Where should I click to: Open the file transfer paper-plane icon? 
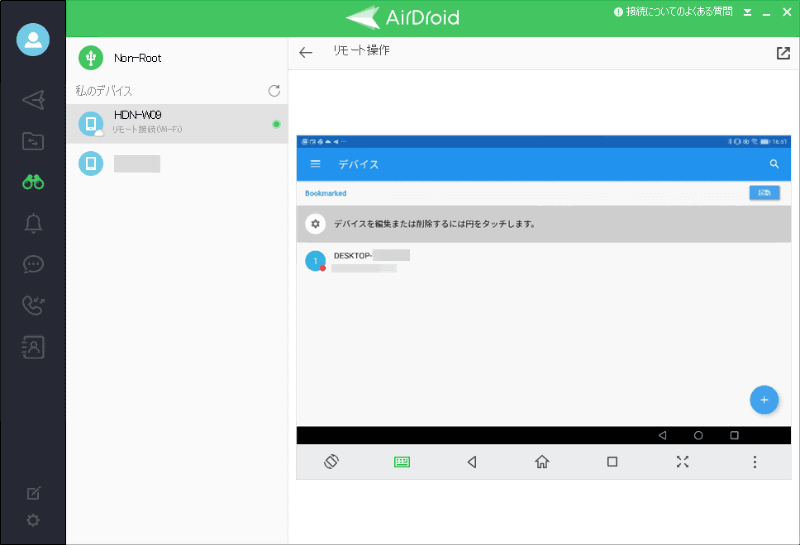click(33, 100)
